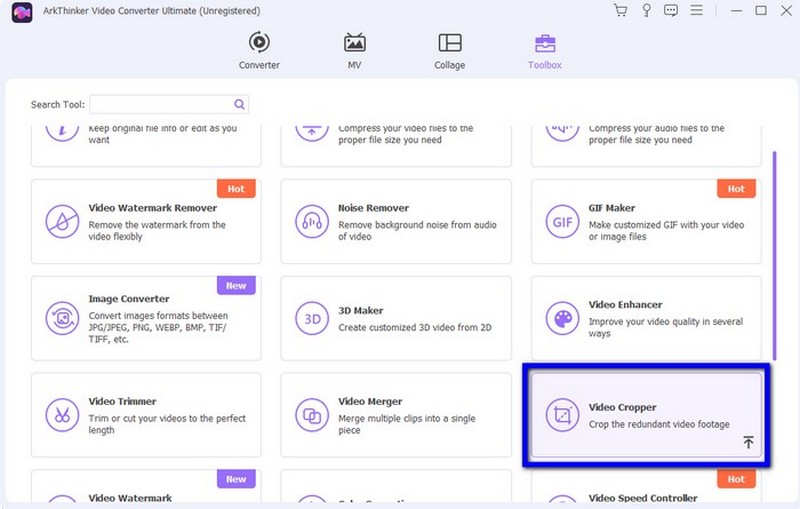
Task: Click the Video Cropper crop icon
Action: click(562, 415)
